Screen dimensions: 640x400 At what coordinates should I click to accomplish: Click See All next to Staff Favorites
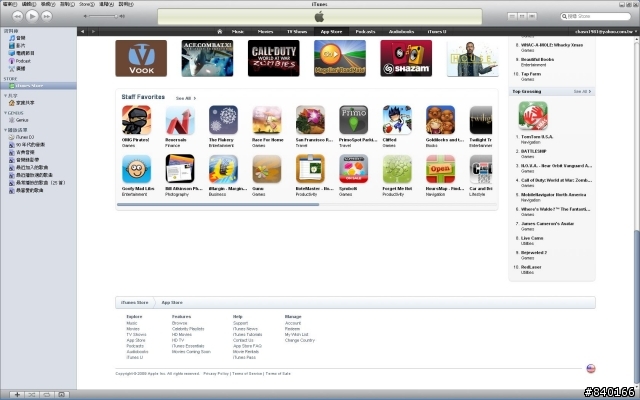186,98
